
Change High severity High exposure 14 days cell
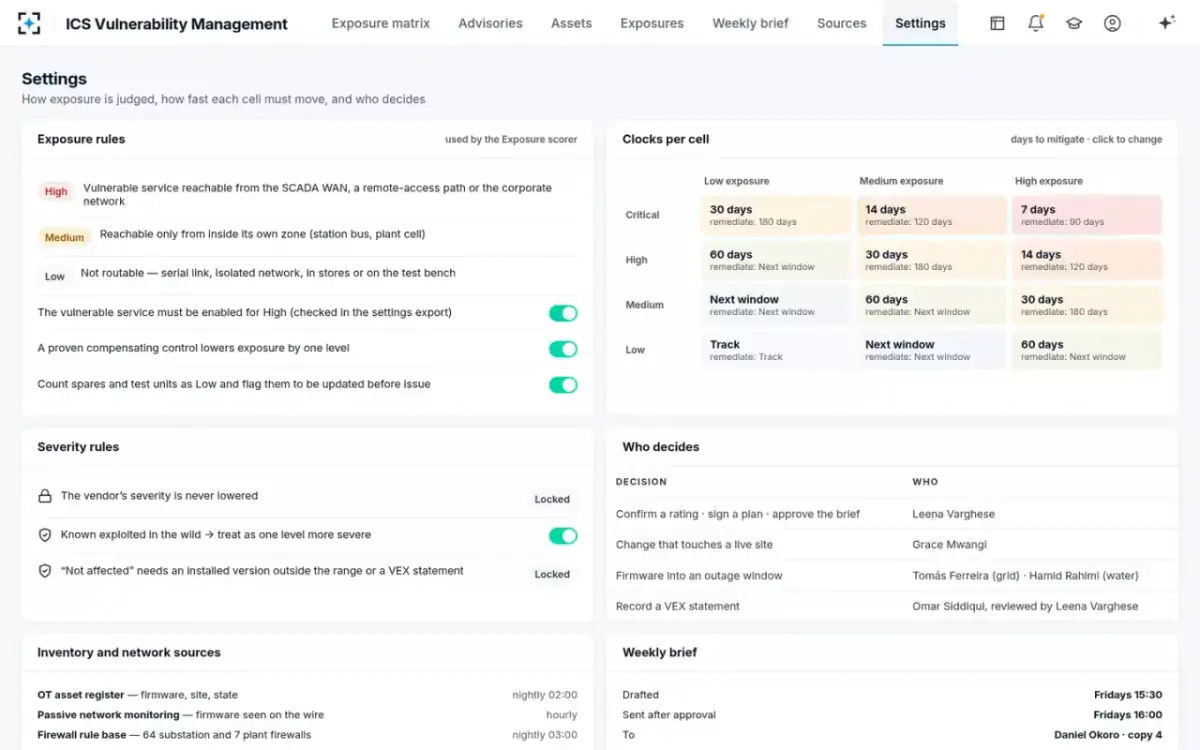coord(1087,260)
